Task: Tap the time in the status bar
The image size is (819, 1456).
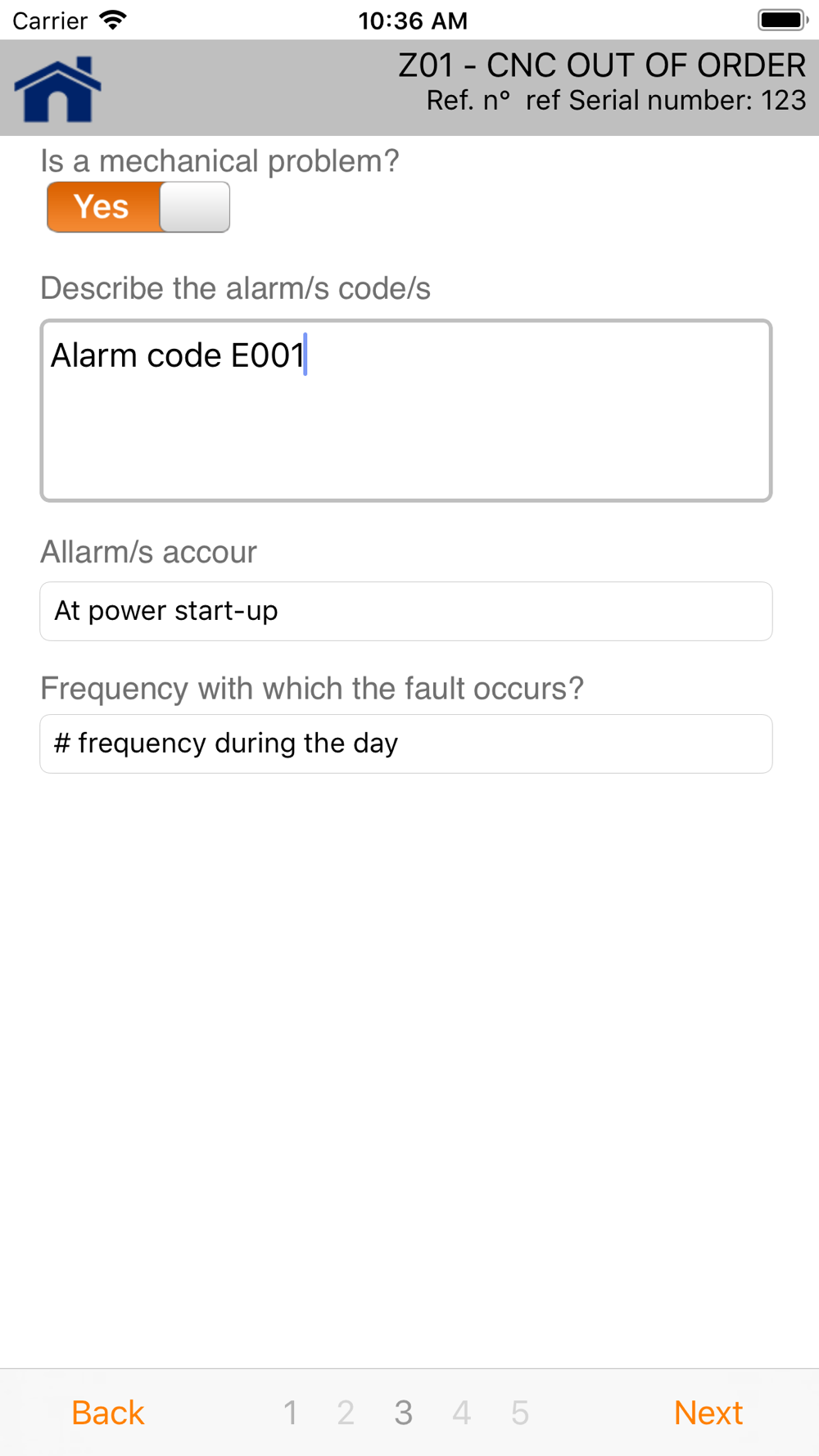Action: tap(413, 20)
